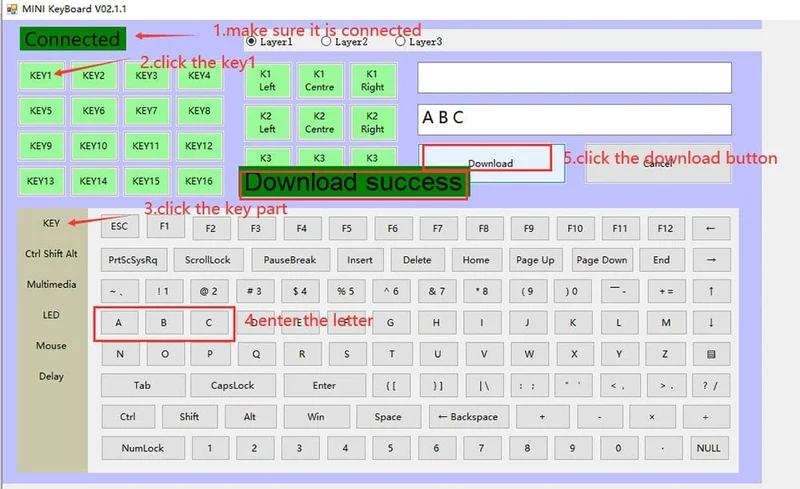This screenshot has width=800, height=489.
Task: Click the K2 Centre knob button
Action: 319,123
